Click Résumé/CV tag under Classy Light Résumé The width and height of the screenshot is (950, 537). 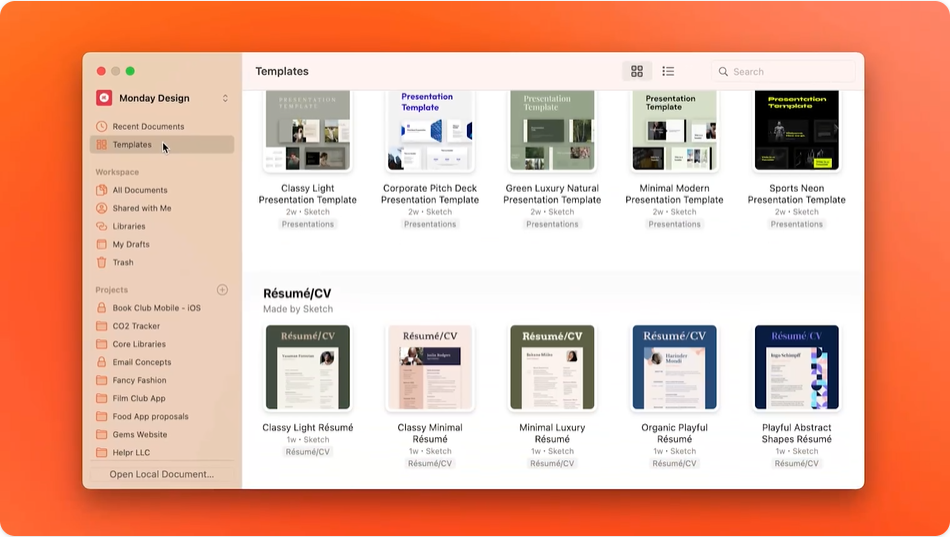(308, 452)
